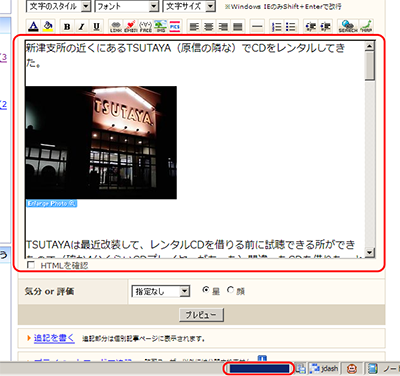Click the MAP insert icon
Viewport: 400px width, 376px height.
coord(366,27)
